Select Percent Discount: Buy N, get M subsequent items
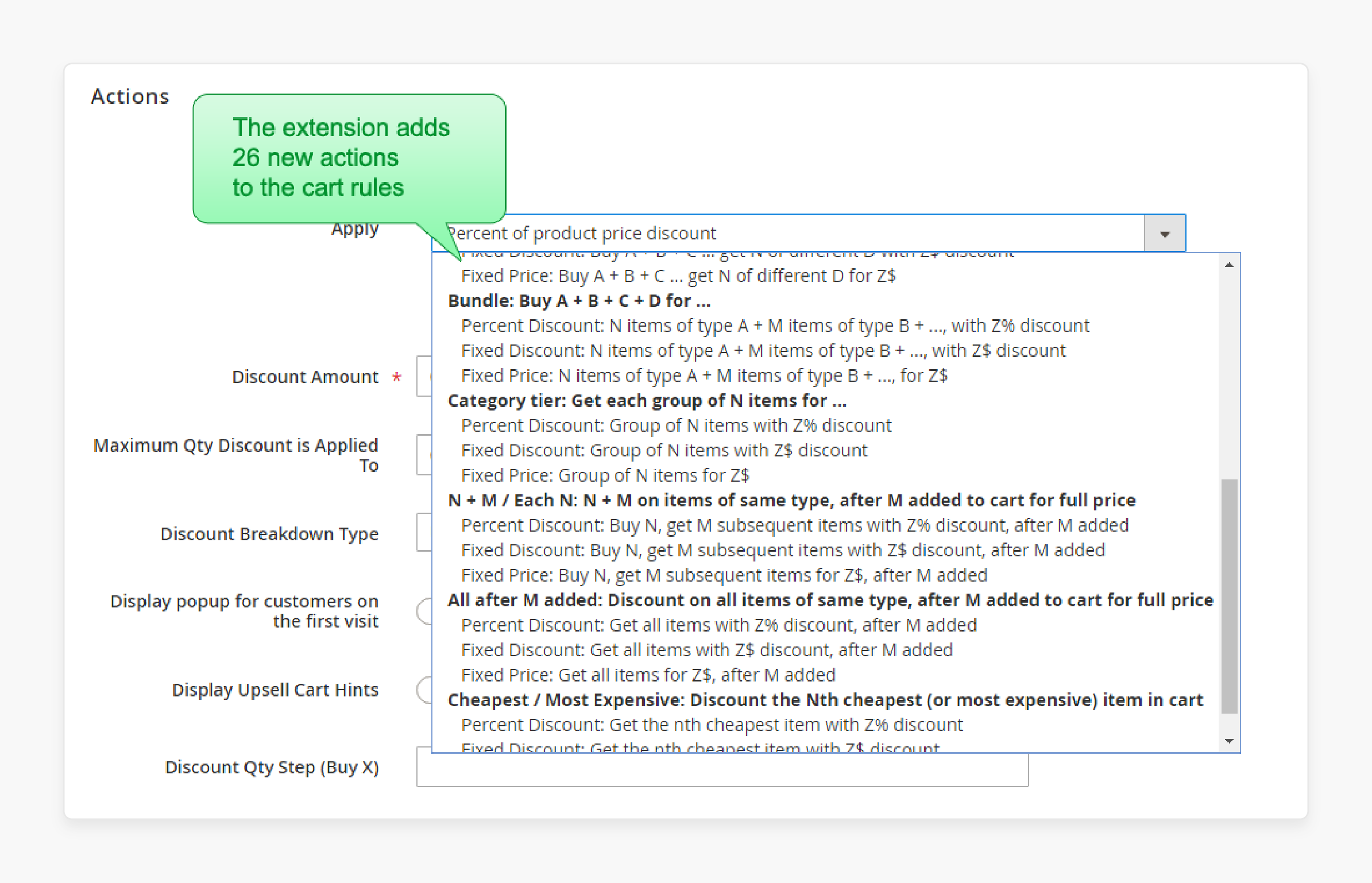The width and height of the screenshot is (1372, 883). (795, 526)
